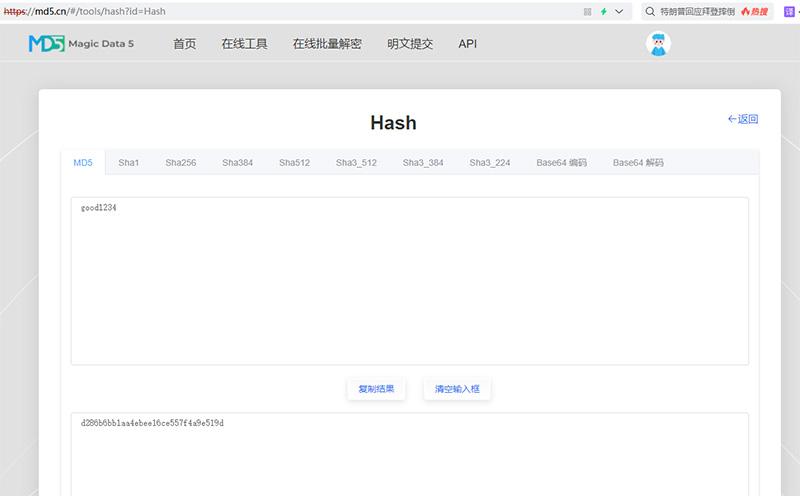This screenshot has height=496, width=800.
Task: Select the MD5 tab
Action: point(83,163)
